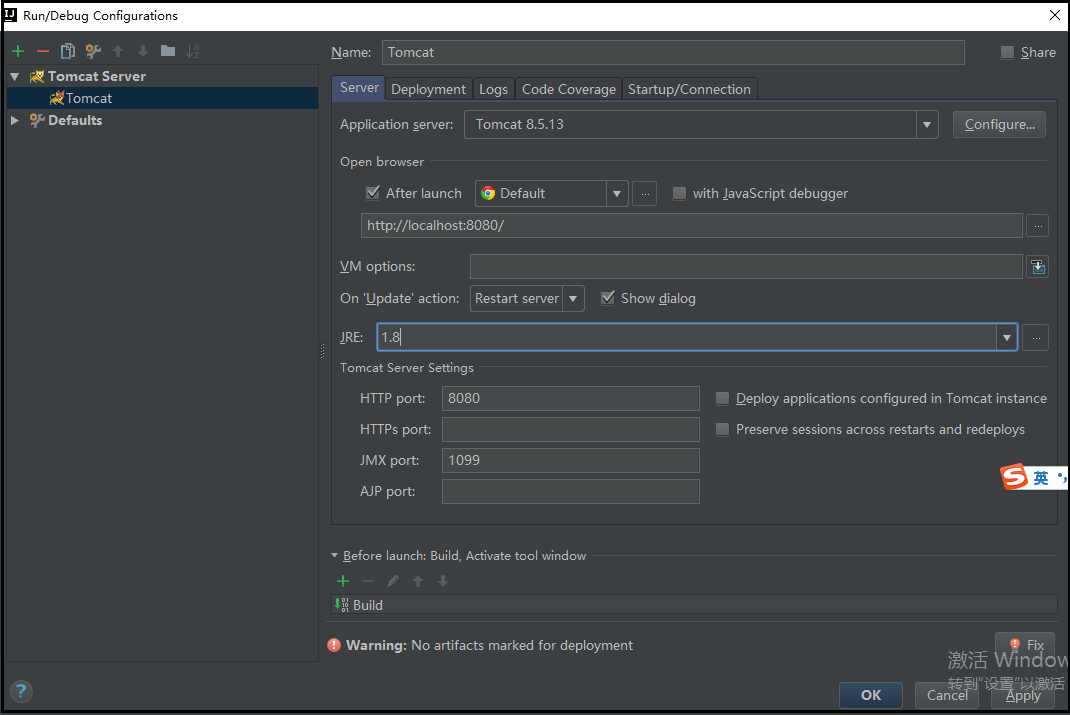Viewport: 1070px width, 715px height.
Task: Open edit defaults wrench icon in toolbar
Action: (93, 51)
